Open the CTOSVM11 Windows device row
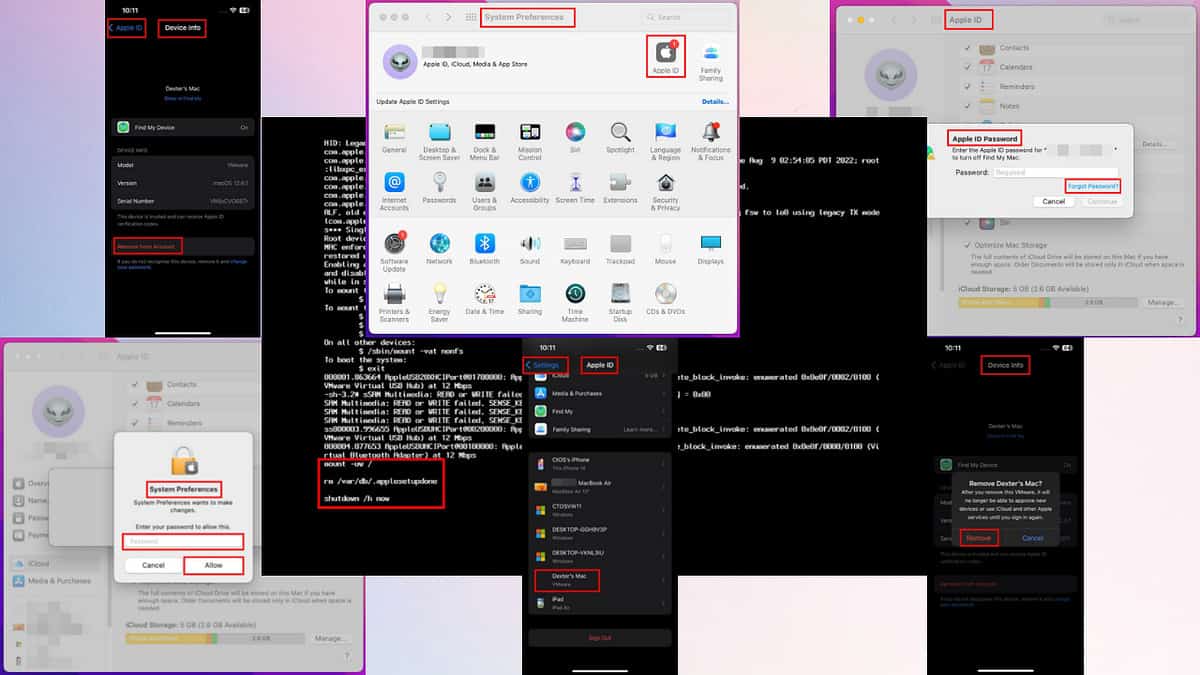This screenshot has height=675, width=1200. point(599,509)
